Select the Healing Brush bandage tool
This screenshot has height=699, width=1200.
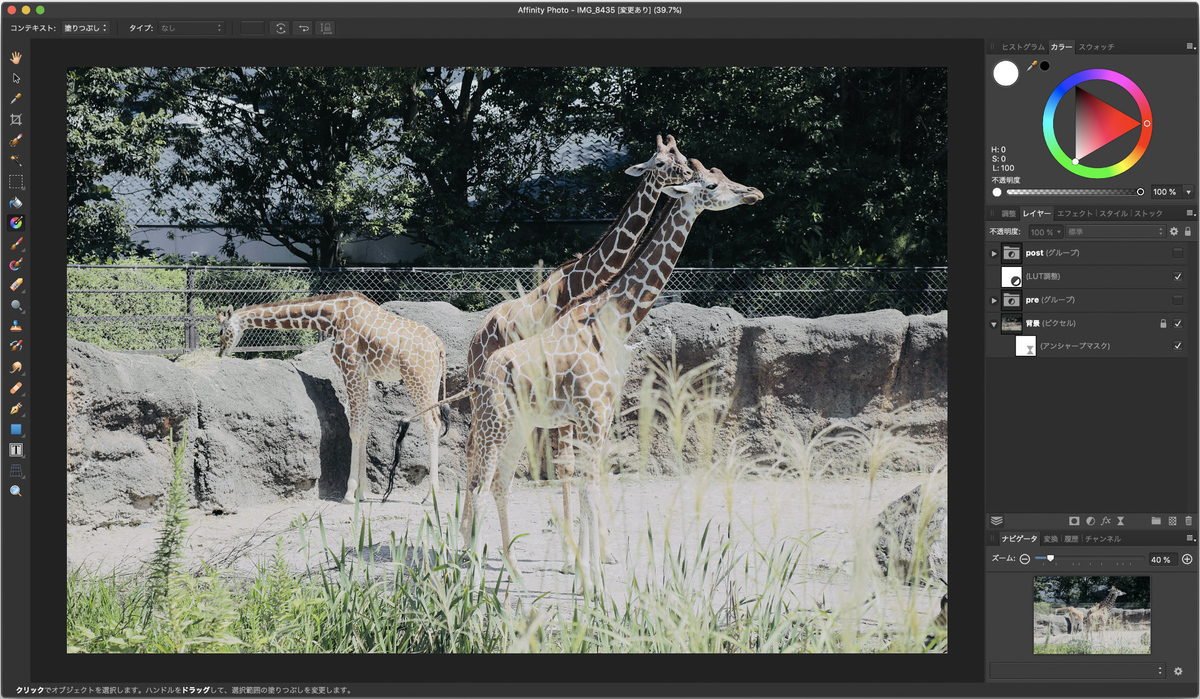(16, 388)
